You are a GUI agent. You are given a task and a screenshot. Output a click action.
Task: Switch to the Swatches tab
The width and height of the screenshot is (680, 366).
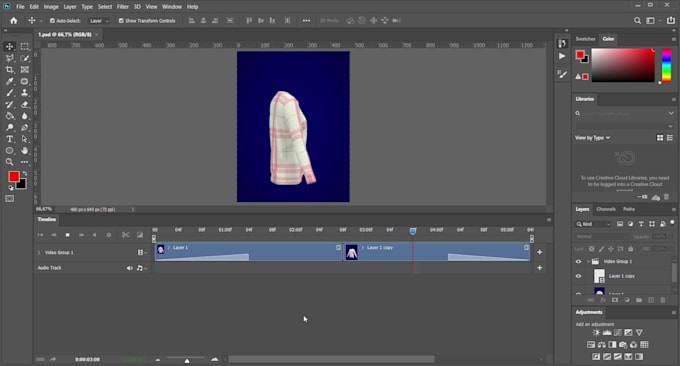tap(585, 39)
